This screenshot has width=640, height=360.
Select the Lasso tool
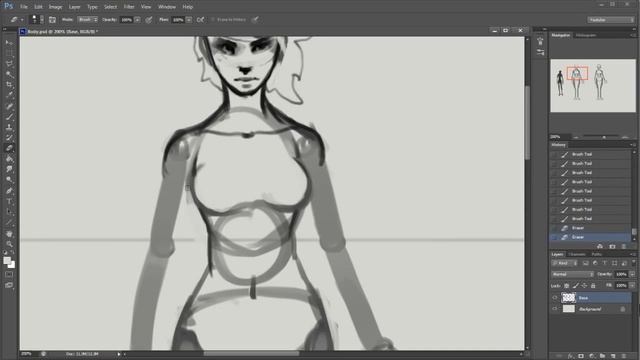tap(9, 64)
